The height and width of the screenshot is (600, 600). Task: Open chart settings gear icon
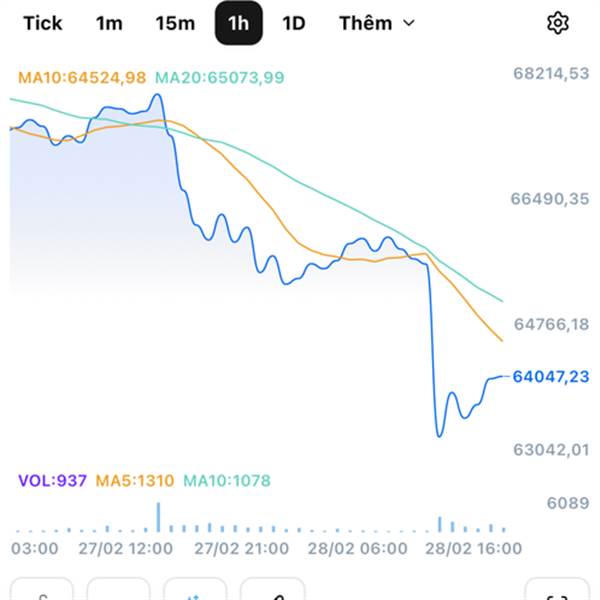click(558, 23)
